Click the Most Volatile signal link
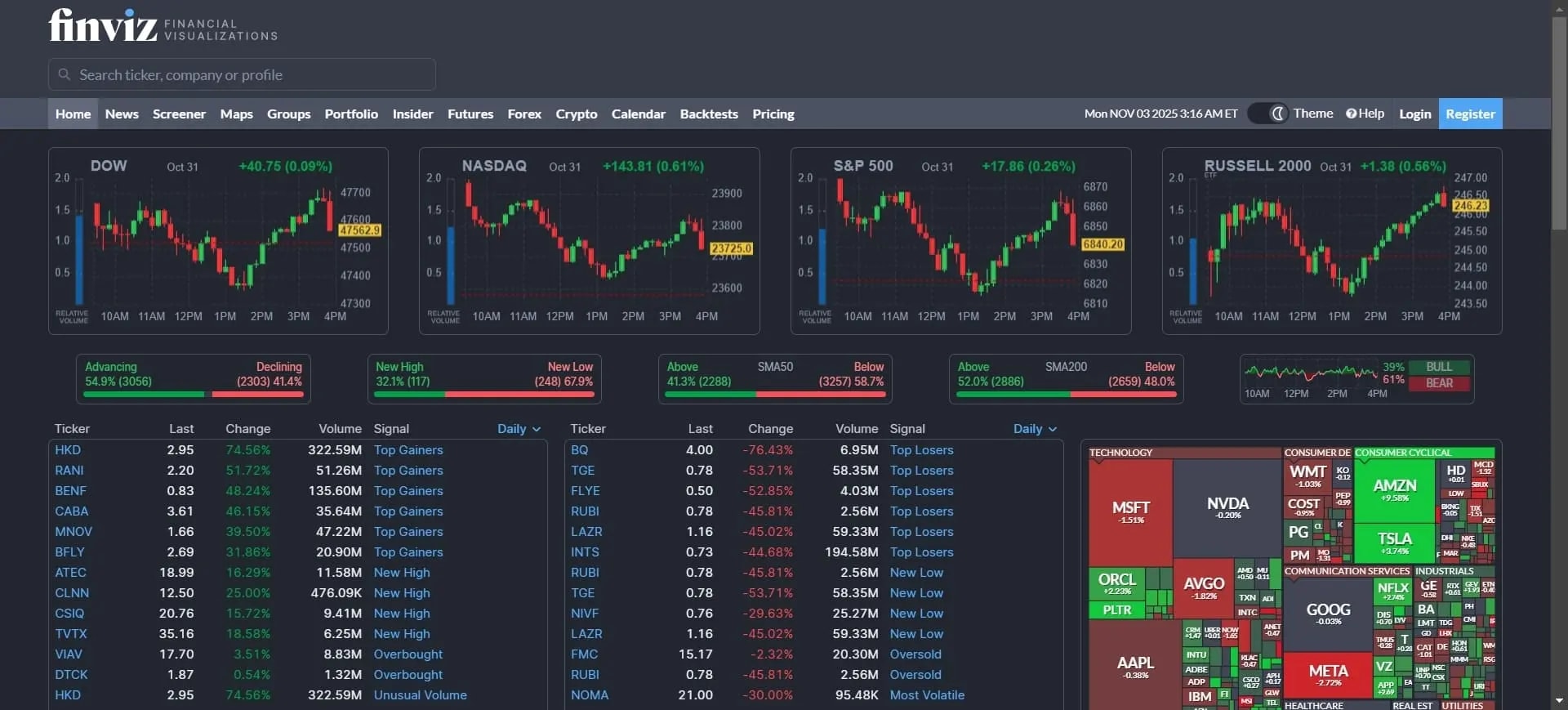The image size is (1568, 710). pyautogui.click(x=927, y=695)
